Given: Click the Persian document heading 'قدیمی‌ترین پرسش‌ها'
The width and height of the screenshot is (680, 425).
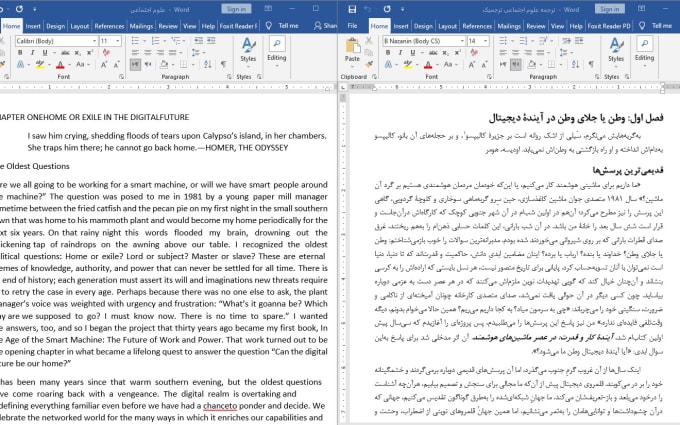Looking at the screenshot, I should pyautogui.click(x=628, y=170).
